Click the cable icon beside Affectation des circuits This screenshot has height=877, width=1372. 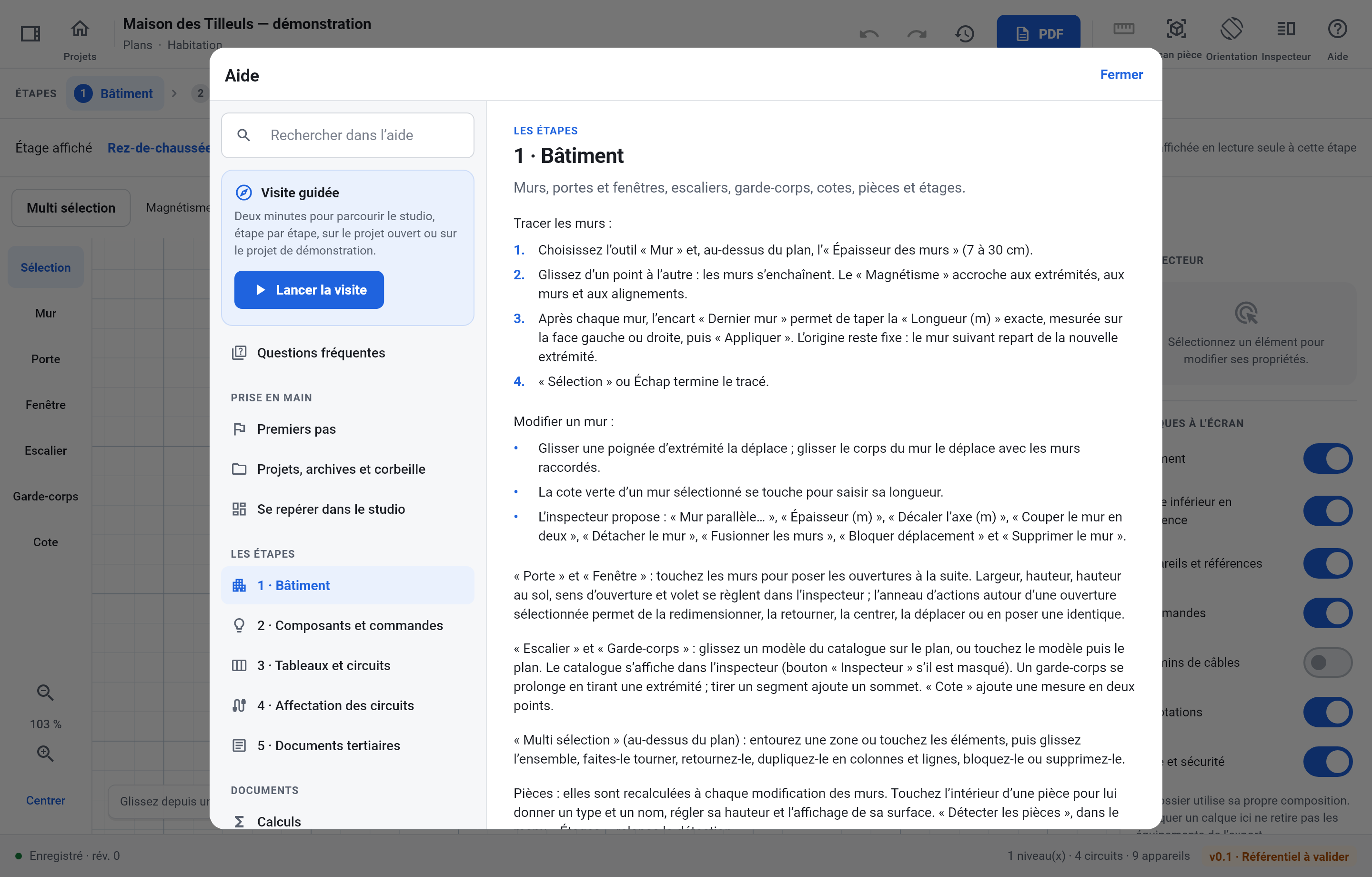coord(239,705)
